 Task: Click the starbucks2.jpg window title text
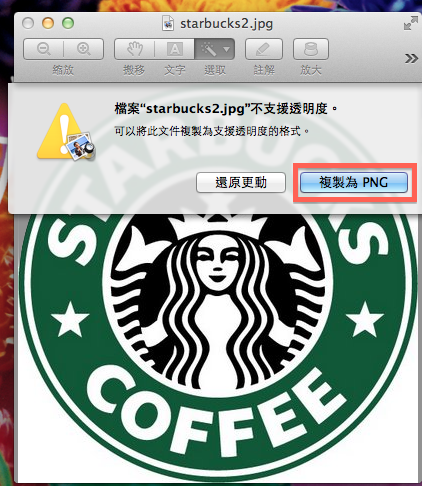226,24
